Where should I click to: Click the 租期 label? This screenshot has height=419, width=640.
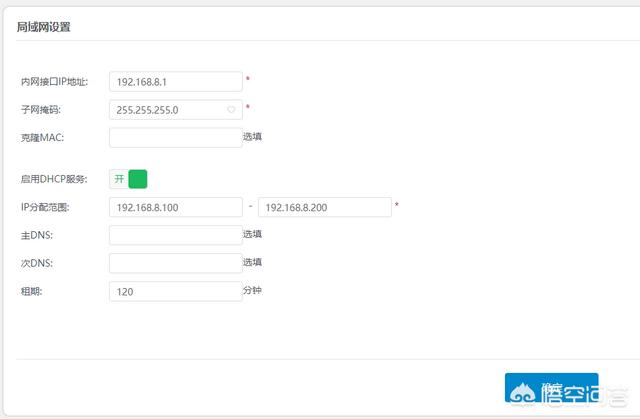[x=31, y=291]
